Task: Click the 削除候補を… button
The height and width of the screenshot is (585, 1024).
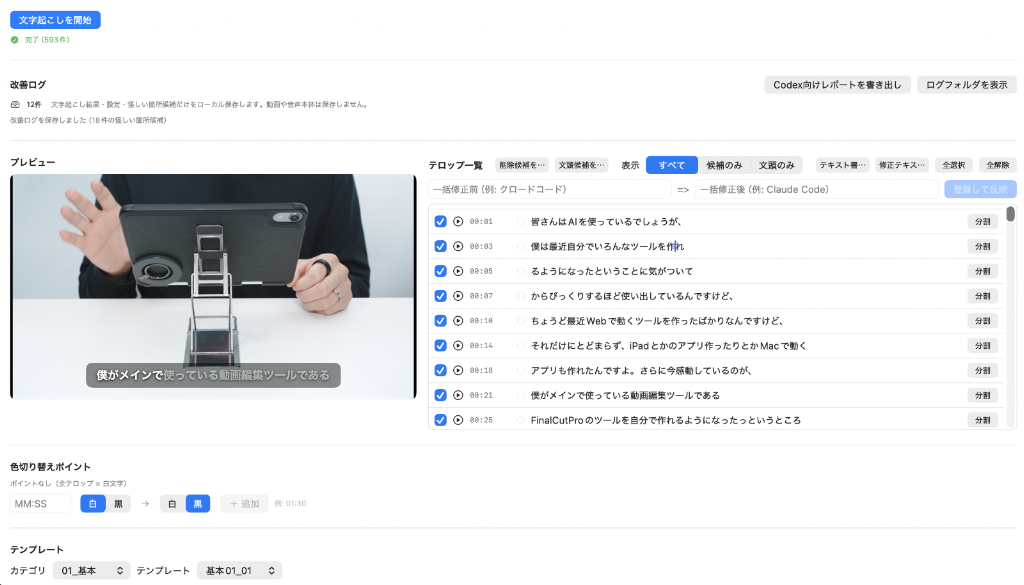Action: tap(522, 165)
